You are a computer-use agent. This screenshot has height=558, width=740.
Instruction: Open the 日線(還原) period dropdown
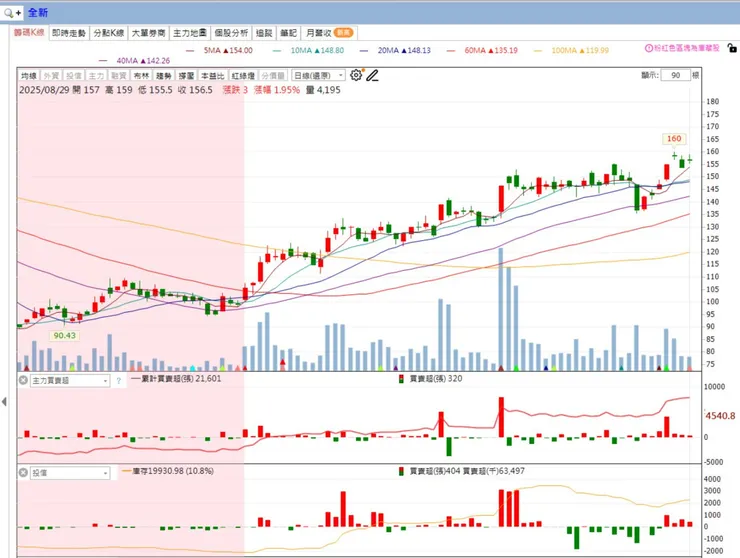pyautogui.click(x=318, y=76)
